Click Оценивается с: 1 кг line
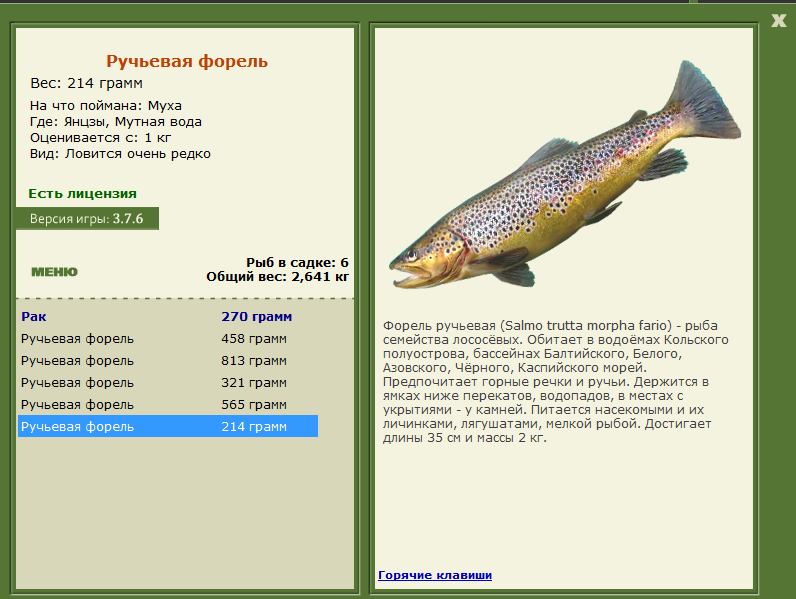This screenshot has width=796, height=599. [101, 138]
